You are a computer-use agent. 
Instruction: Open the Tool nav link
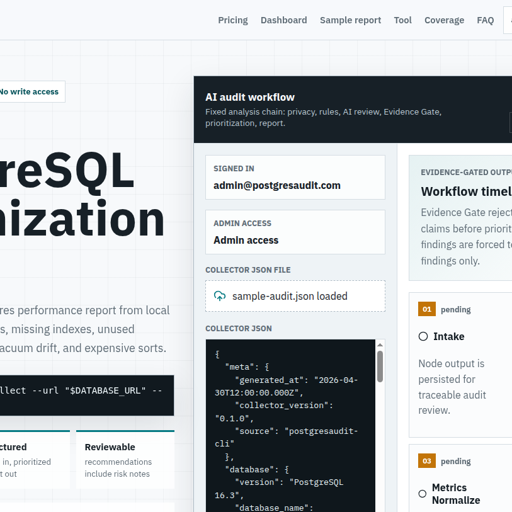[403, 20]
